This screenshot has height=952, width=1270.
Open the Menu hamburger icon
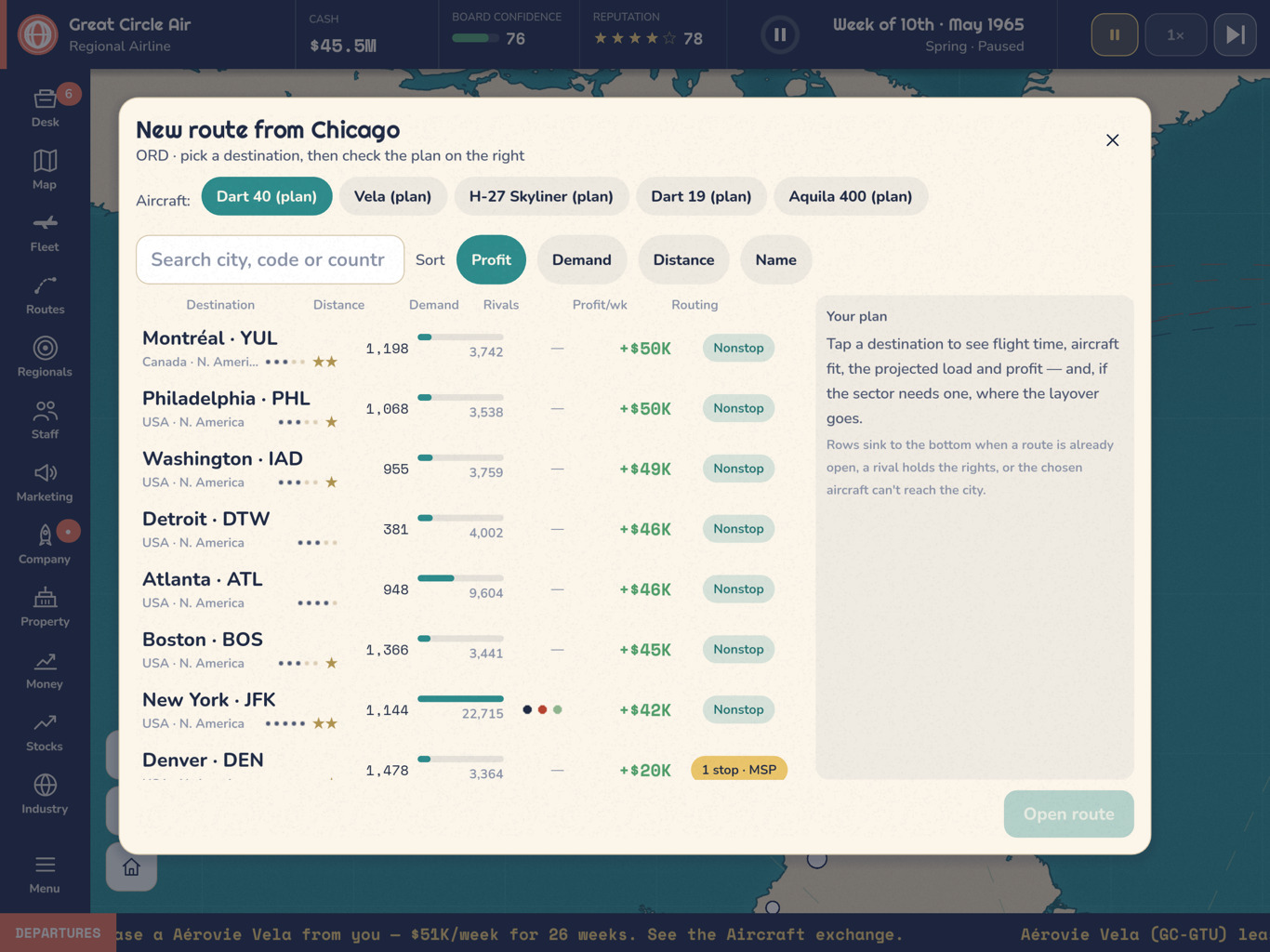point(45,874)
